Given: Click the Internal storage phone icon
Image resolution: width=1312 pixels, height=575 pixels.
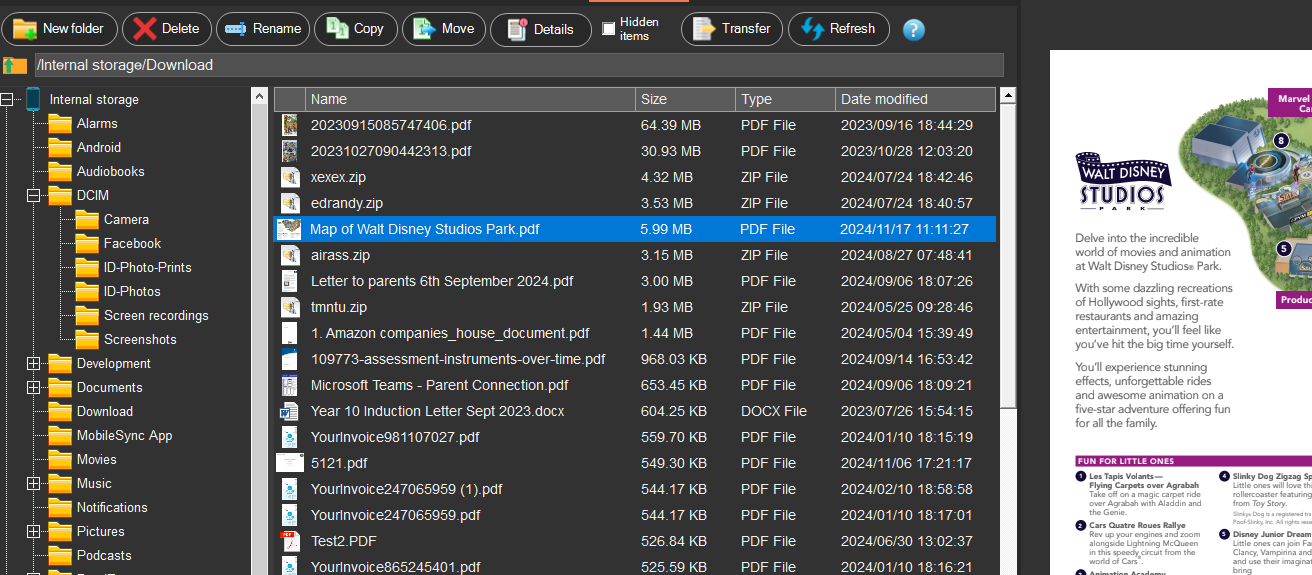Looking at the screenshot, I should [x=33, y=99].
